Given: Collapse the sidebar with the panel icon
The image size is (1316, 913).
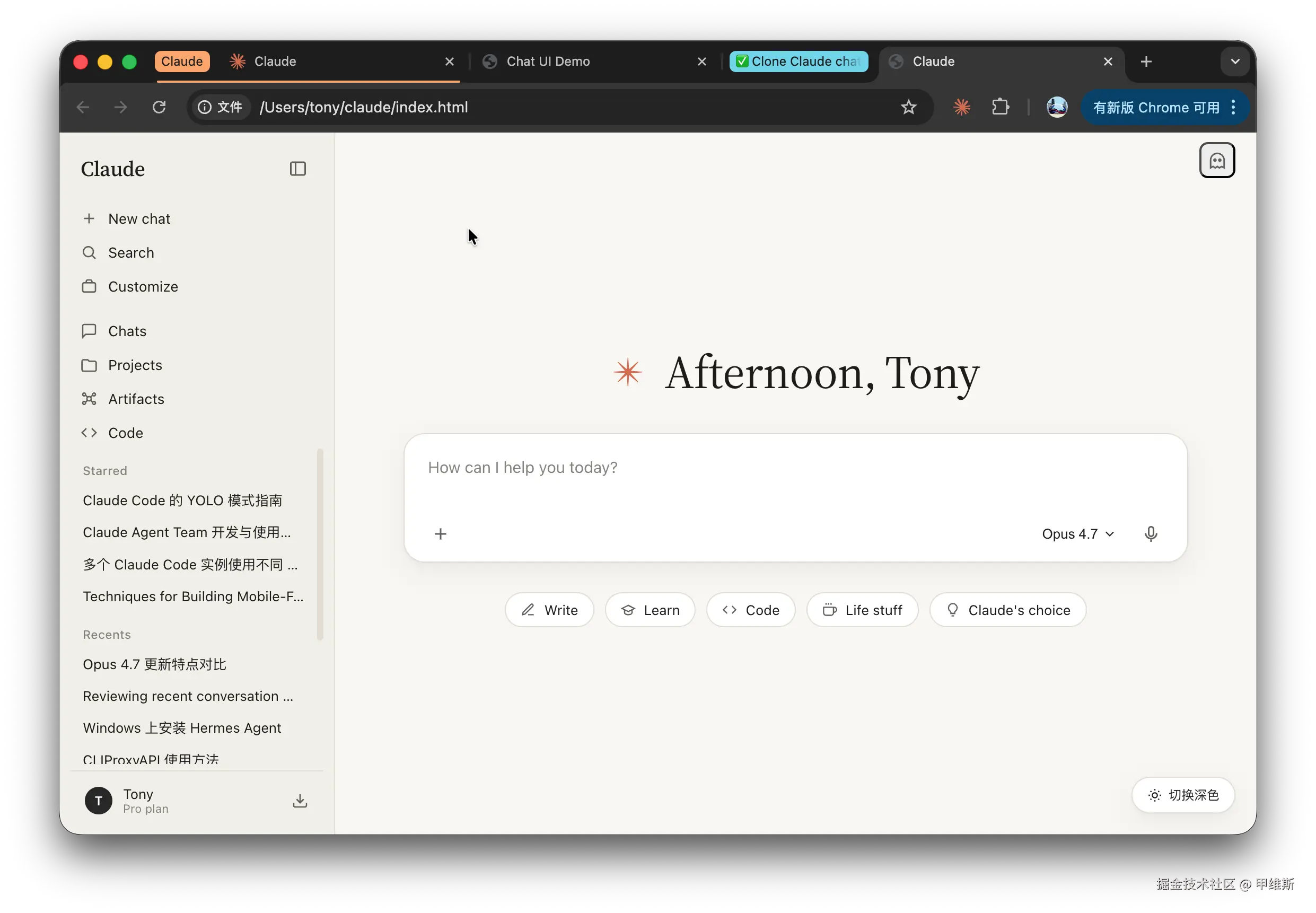Looking at the screenshot, I should [x=297, y=169].
